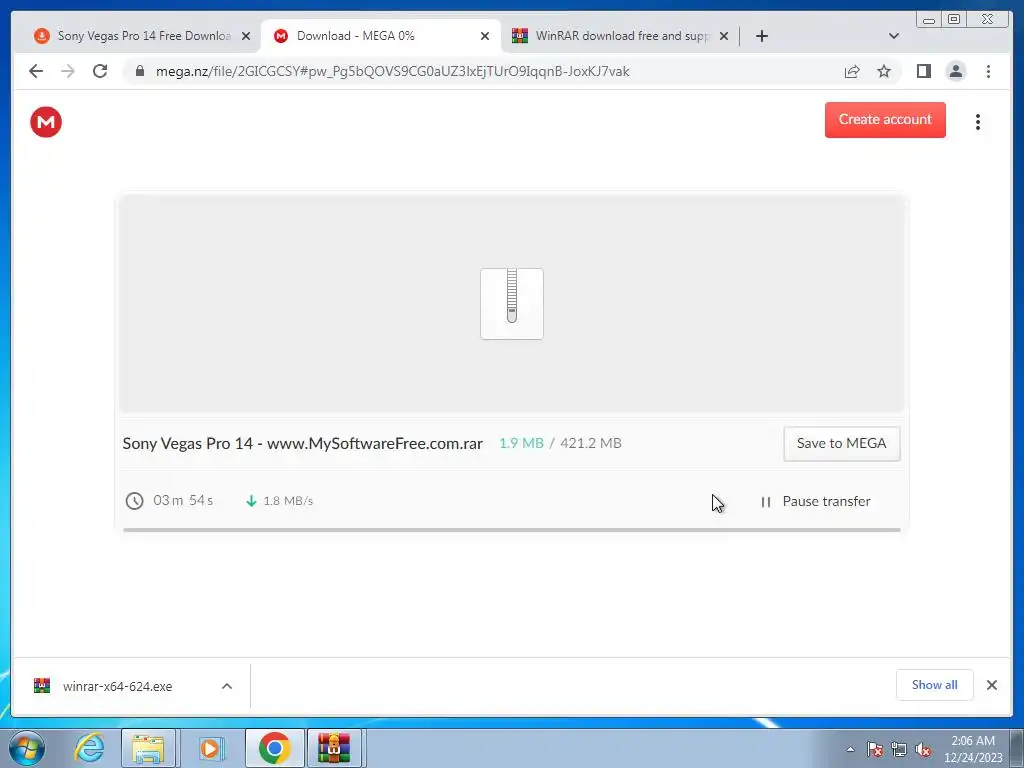This screenshot has width=1024, height=768.
Task: Click the 03m 54s remaining time
Action: pyautogui.click(x=183, y=500)
